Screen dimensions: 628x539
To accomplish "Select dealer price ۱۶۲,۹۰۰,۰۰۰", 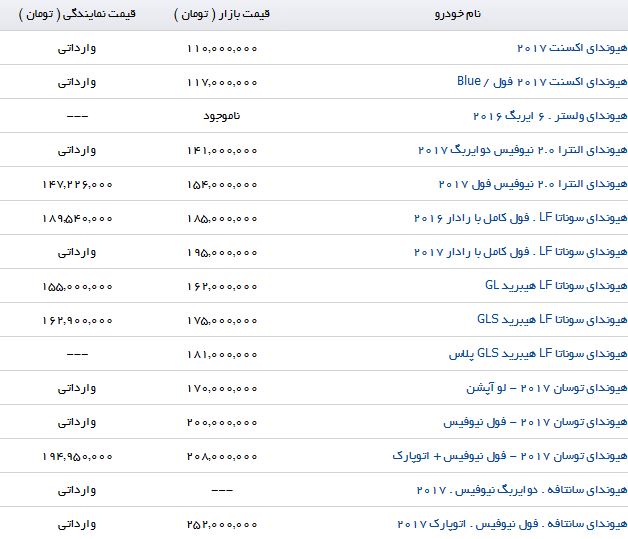I will [x=77, y=321].
